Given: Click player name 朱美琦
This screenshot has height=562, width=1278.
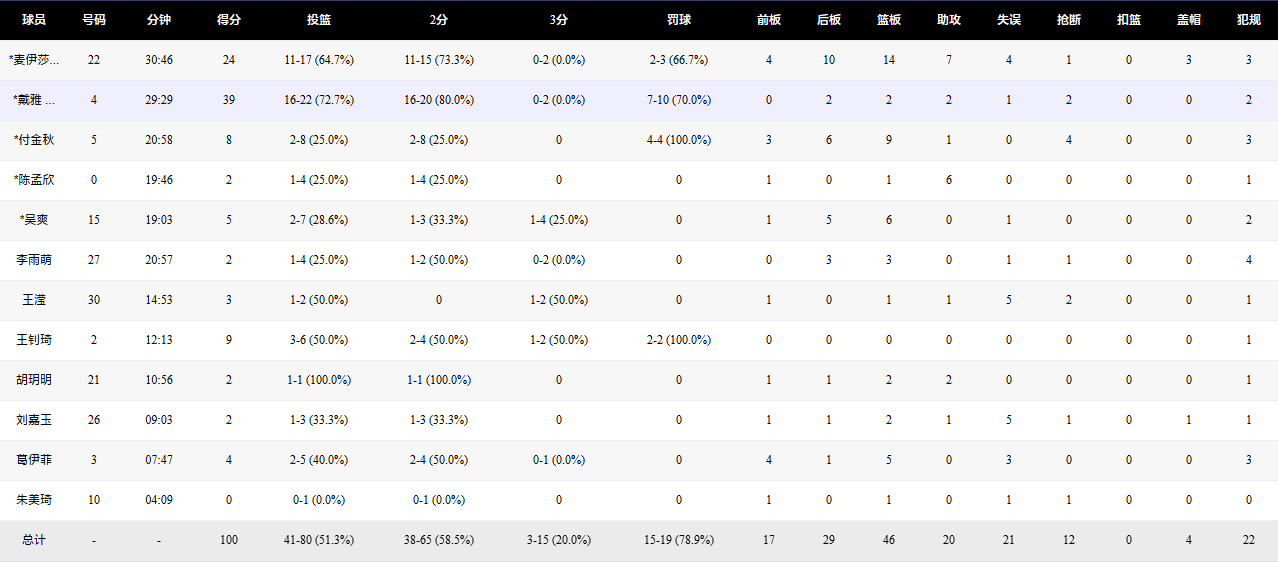Looking at the screenshot, I should (34, 500).
